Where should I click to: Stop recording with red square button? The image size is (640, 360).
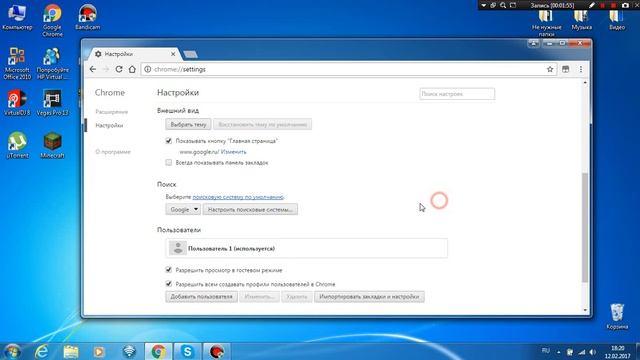click(613, 5)
